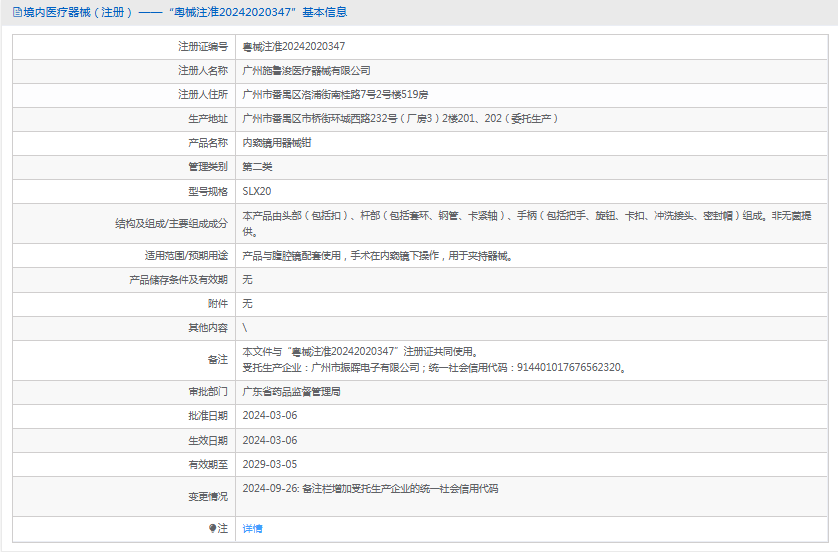Image resolution: width=838 pixels, height=552 pixels.
Task: Click the 无 value in 产品储存条件及有效期 row
Action: (247, 279)
